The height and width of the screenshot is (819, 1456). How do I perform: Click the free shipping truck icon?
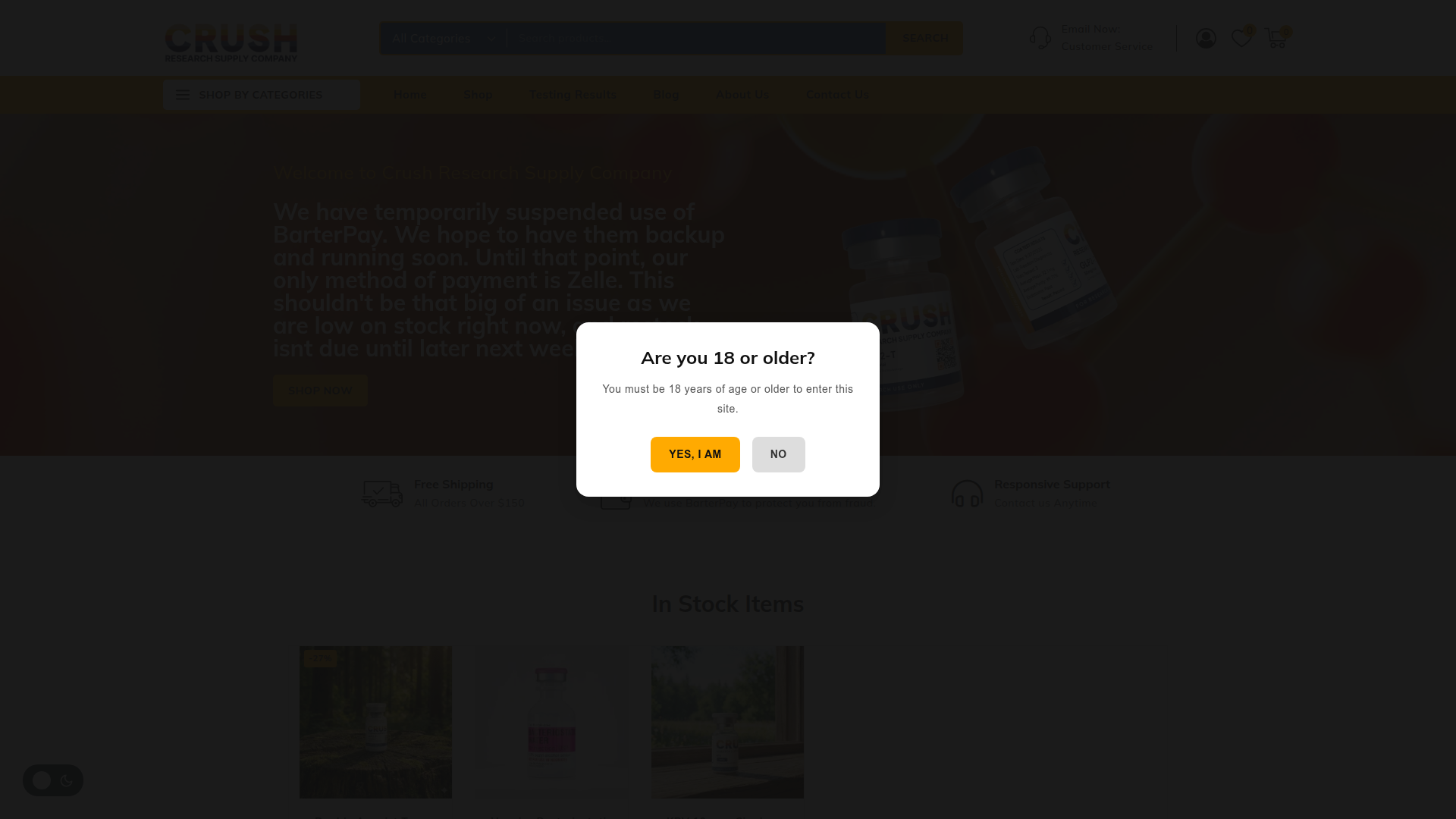tap(382, 494)
